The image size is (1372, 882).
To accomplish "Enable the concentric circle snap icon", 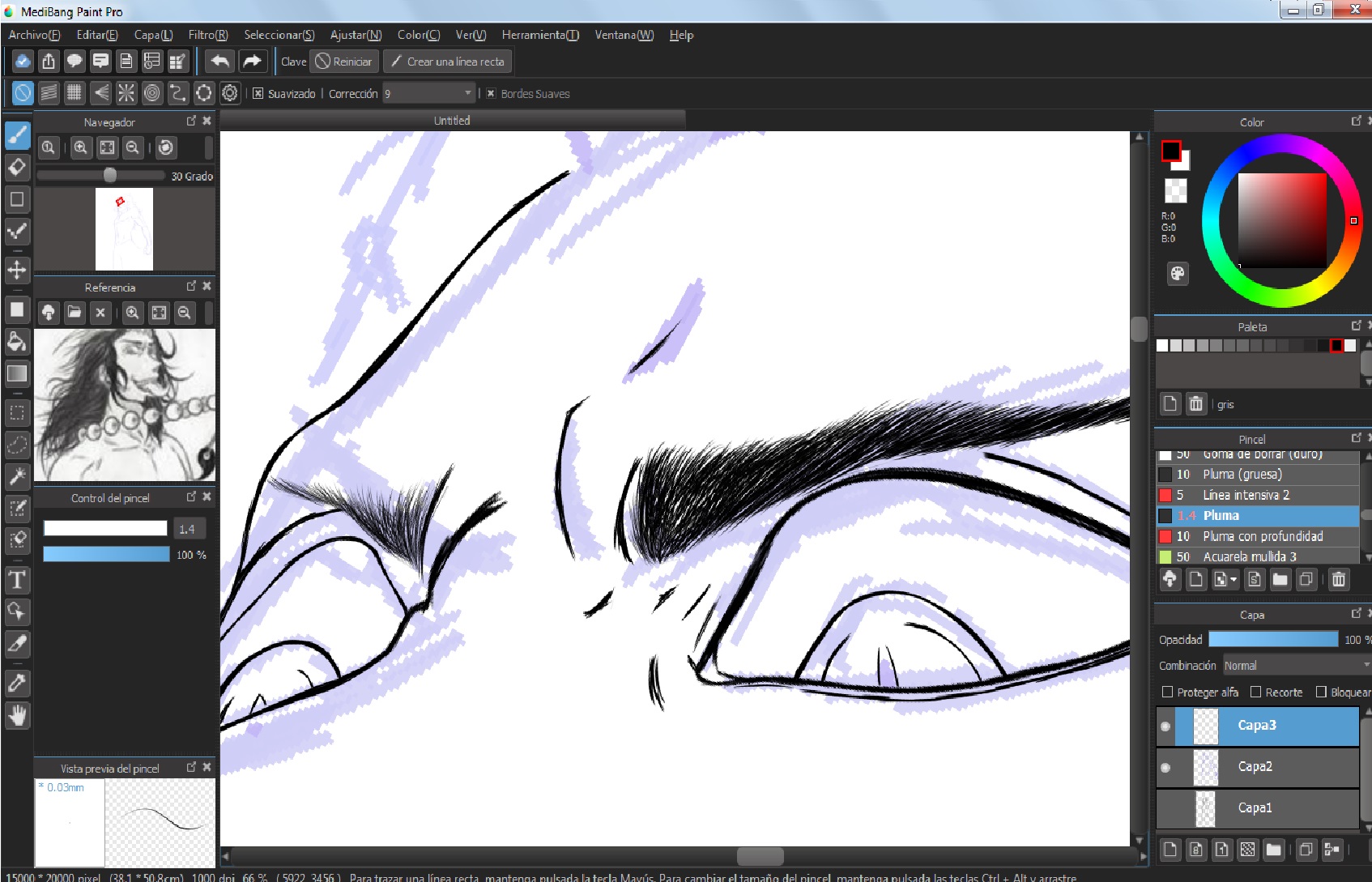I will 152,93.
